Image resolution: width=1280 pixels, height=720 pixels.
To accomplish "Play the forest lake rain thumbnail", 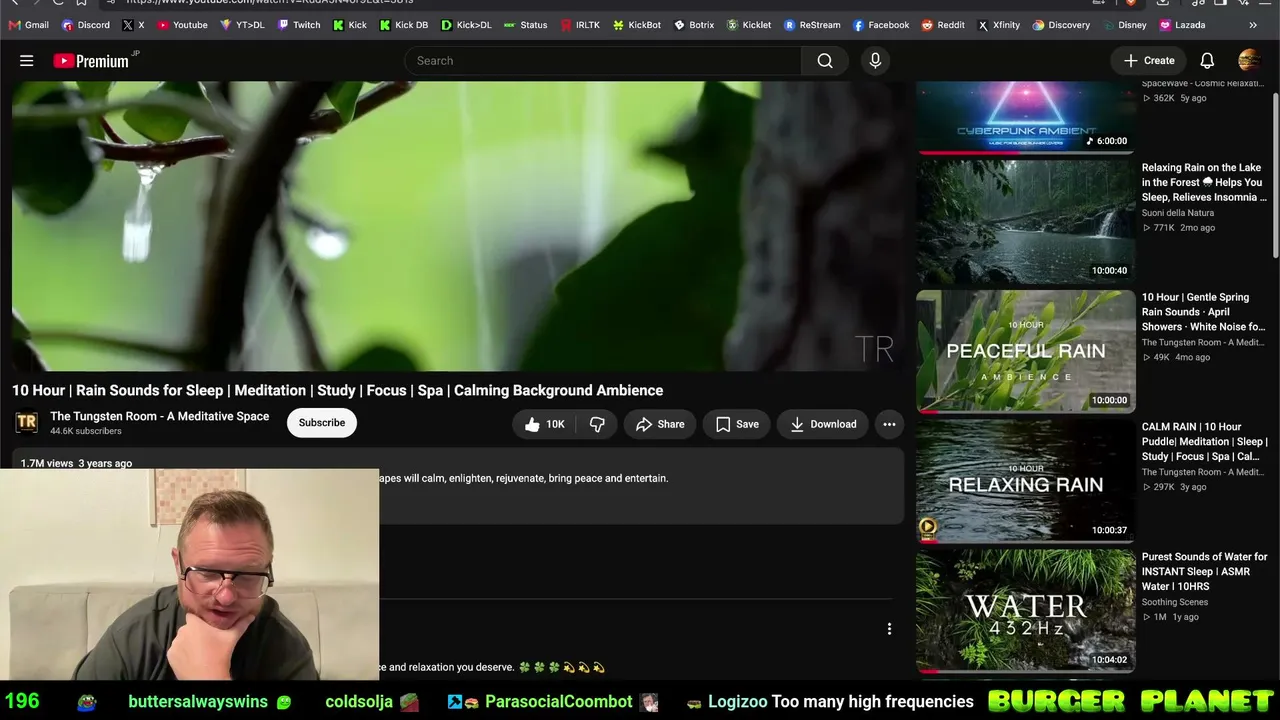I will click(1026, 222).
